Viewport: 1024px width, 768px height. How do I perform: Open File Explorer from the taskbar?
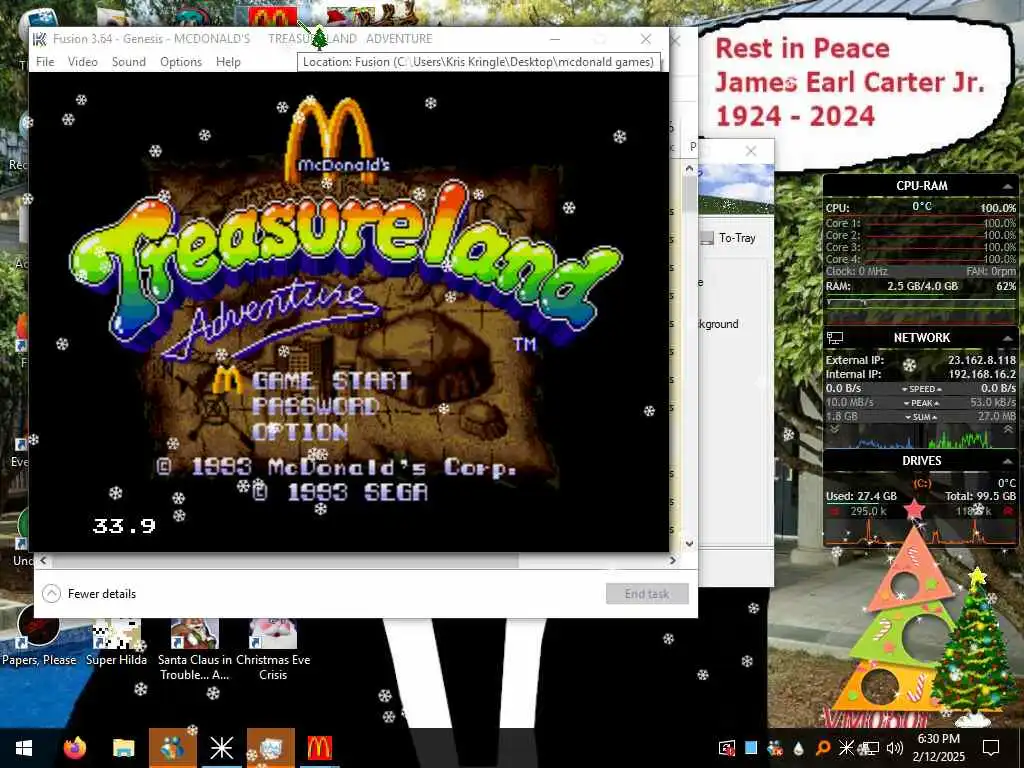(x=123, y=748)
